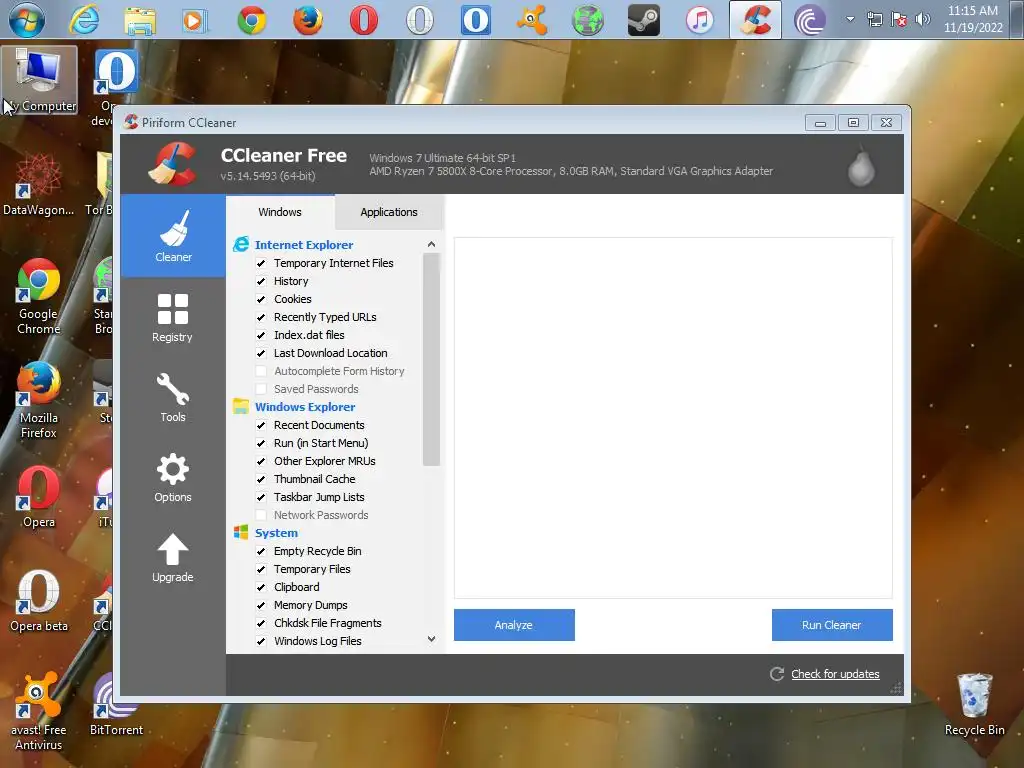The image size is (1024, 768).
Task: Uncheck Memory Dumps
Action: point(261,605)
